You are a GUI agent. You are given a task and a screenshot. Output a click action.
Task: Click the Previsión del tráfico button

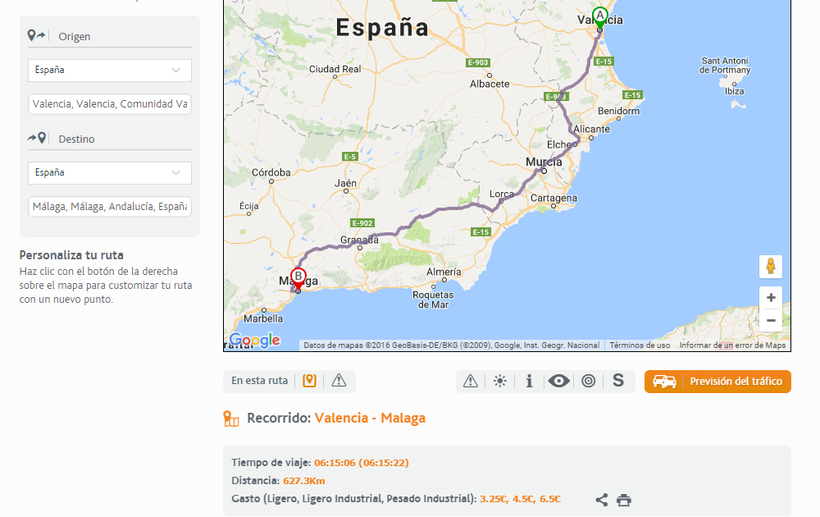click(718, 381)
